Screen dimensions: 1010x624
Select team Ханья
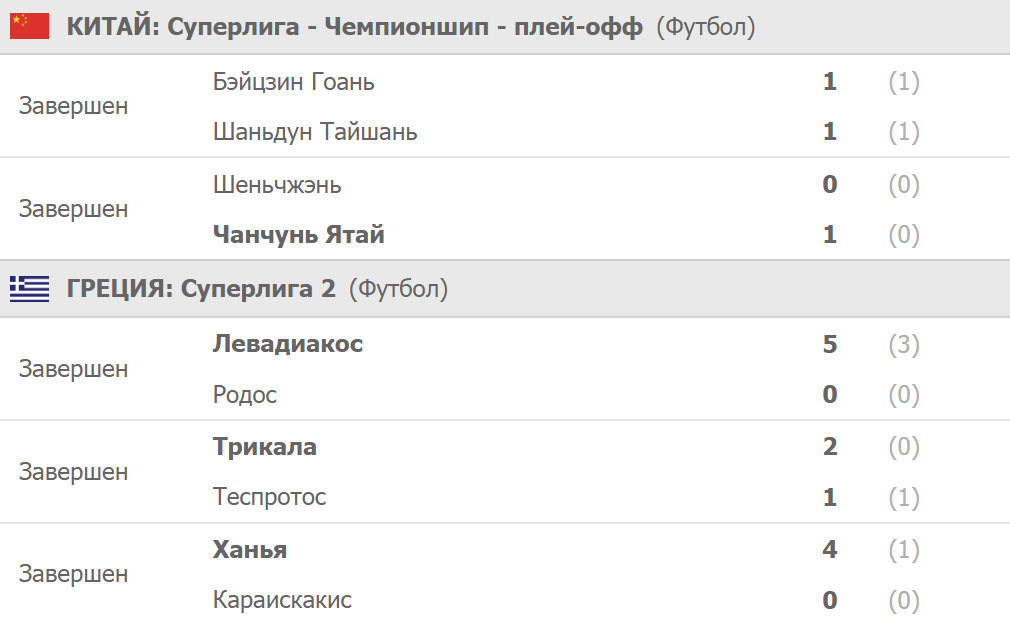pos(250,550)
